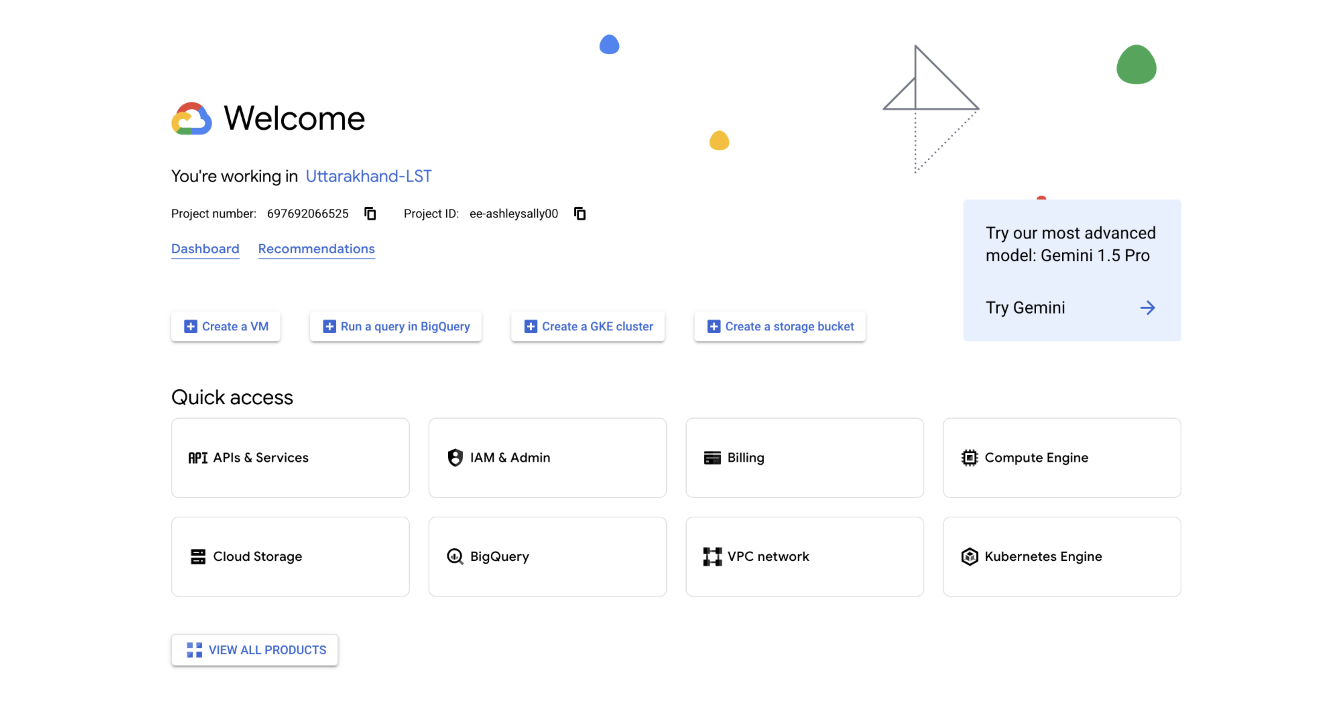Viewport: 1344px width, 720px height.
Task: Click the plus icon on Create a VM
Action: point(190,327)
